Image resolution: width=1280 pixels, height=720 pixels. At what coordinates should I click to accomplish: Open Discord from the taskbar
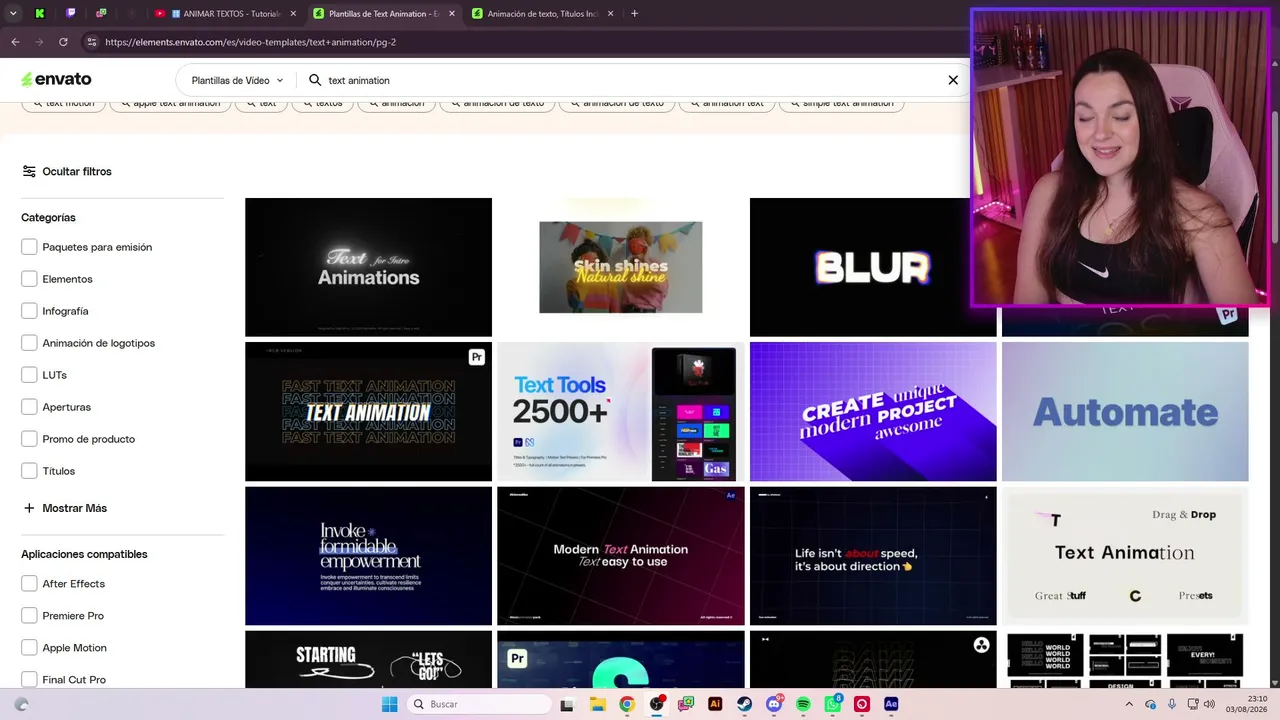[774, 704]
